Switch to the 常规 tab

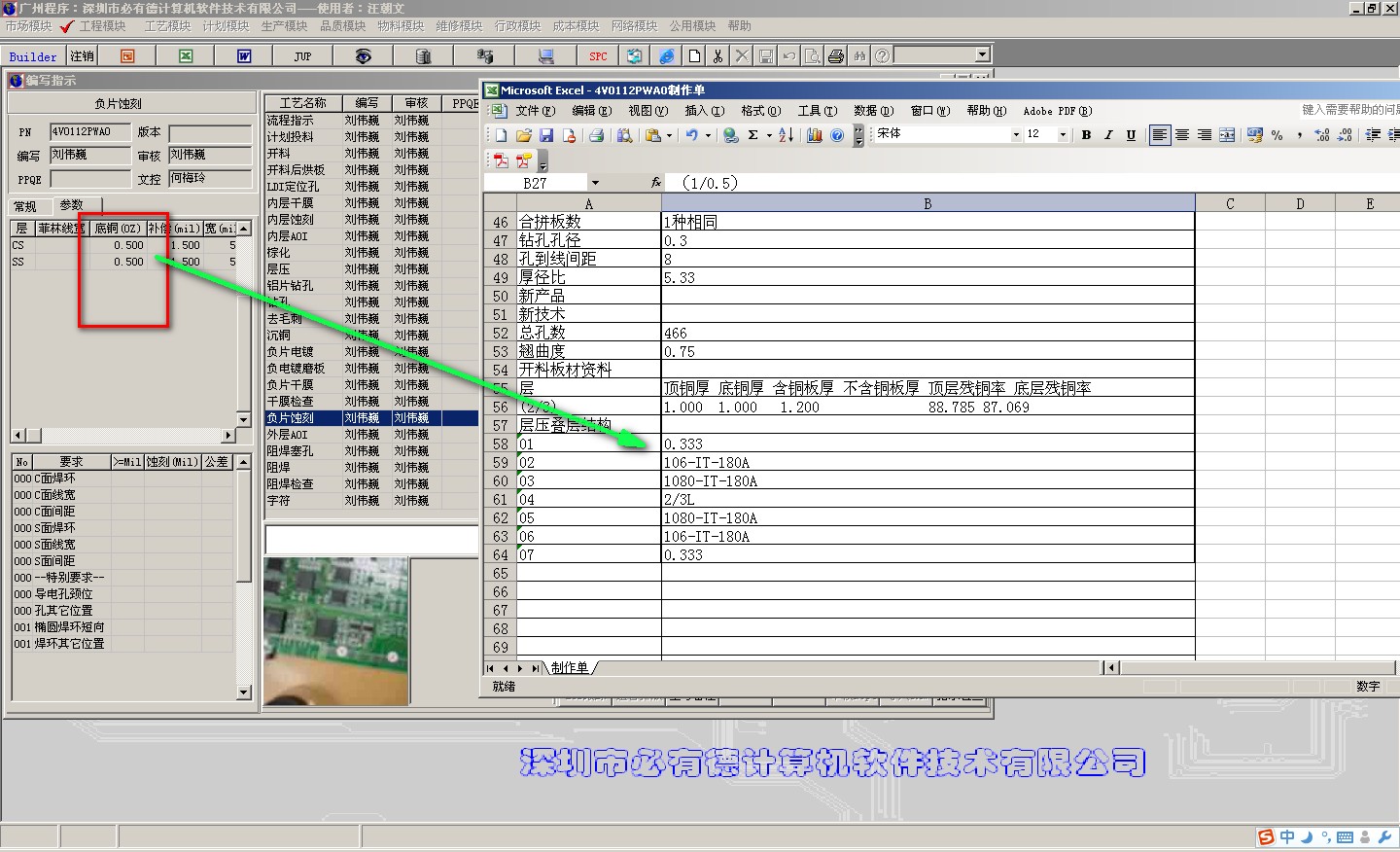[x=25, y=206]
